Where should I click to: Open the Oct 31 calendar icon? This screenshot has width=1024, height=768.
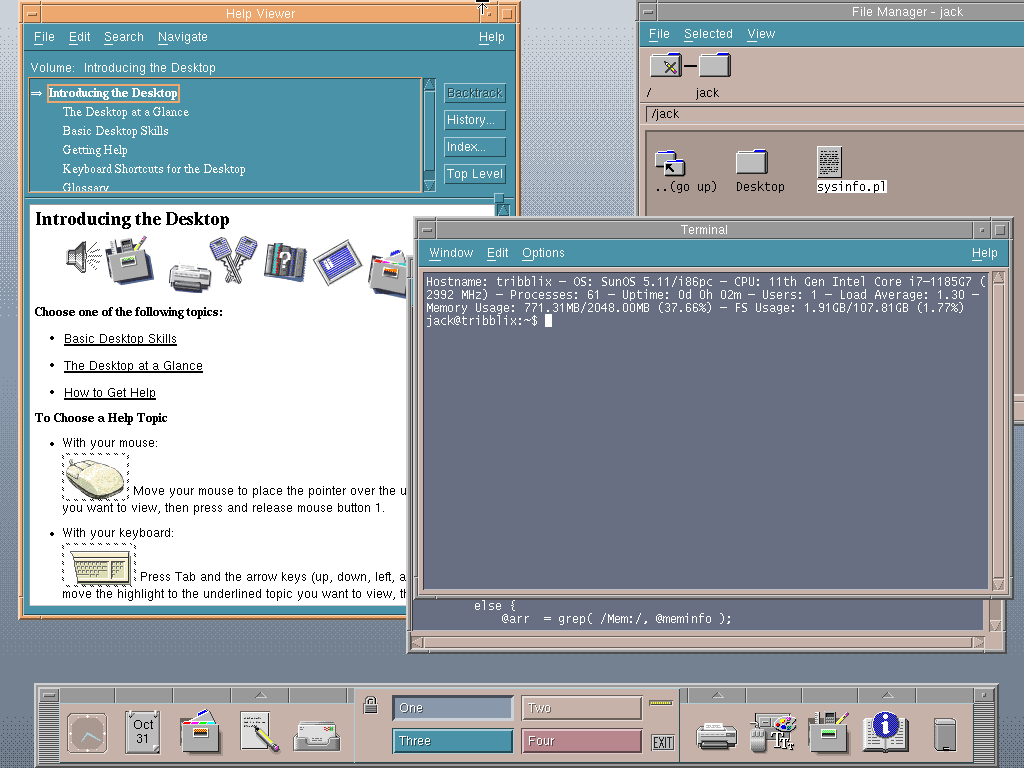click(144, 733)
